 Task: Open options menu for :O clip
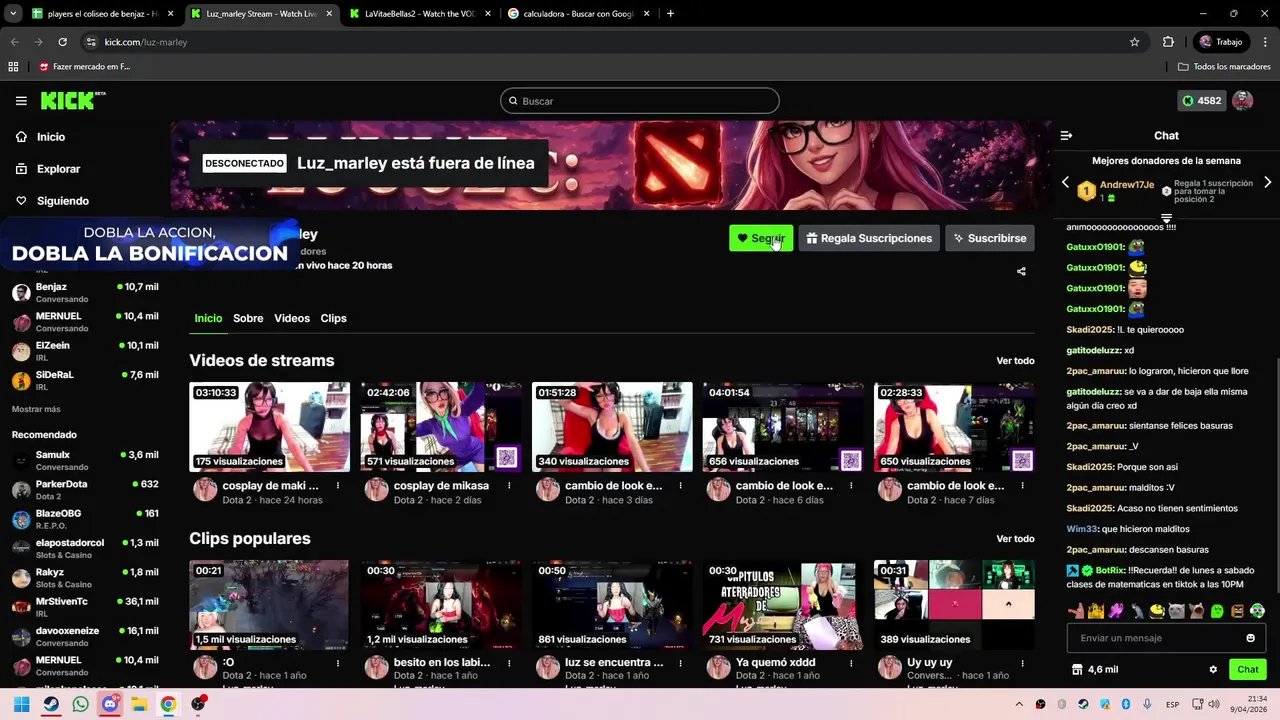(x=338, y=663)
